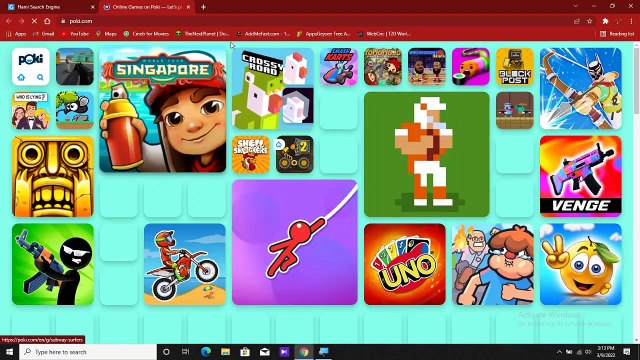Open the basketball players game icon
The height and width of the screenshot is (360, 640).
tap(427, 67)
